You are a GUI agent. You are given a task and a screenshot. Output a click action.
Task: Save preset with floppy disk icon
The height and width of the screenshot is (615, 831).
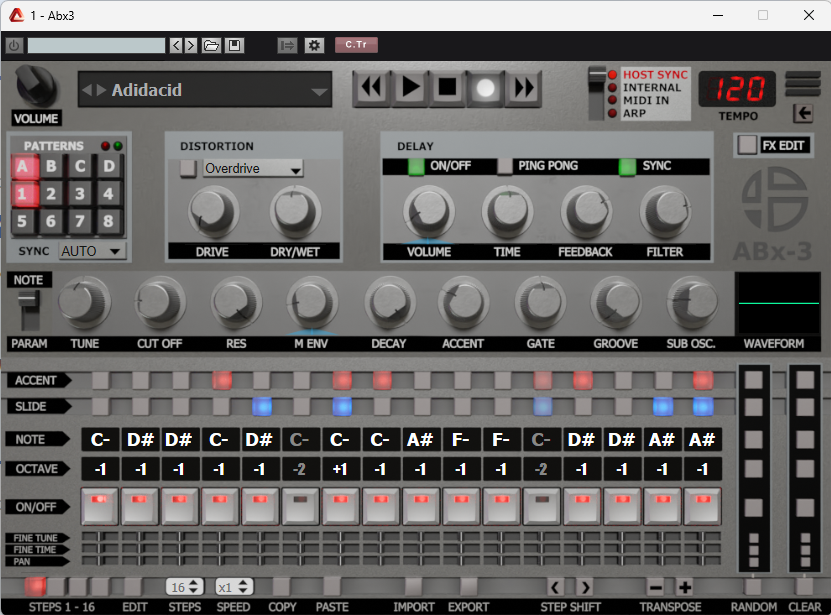(x=234, y=46)
